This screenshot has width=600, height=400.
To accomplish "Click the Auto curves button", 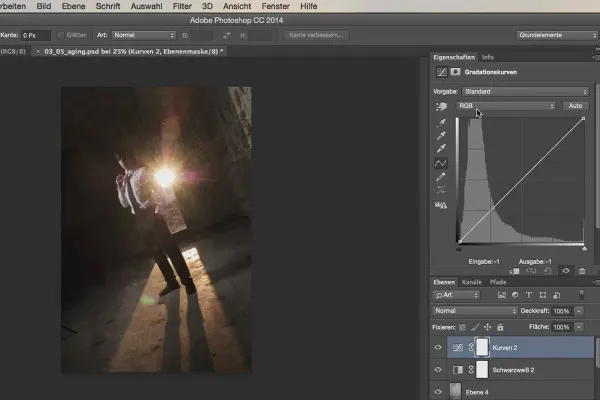I will (575, 106).
